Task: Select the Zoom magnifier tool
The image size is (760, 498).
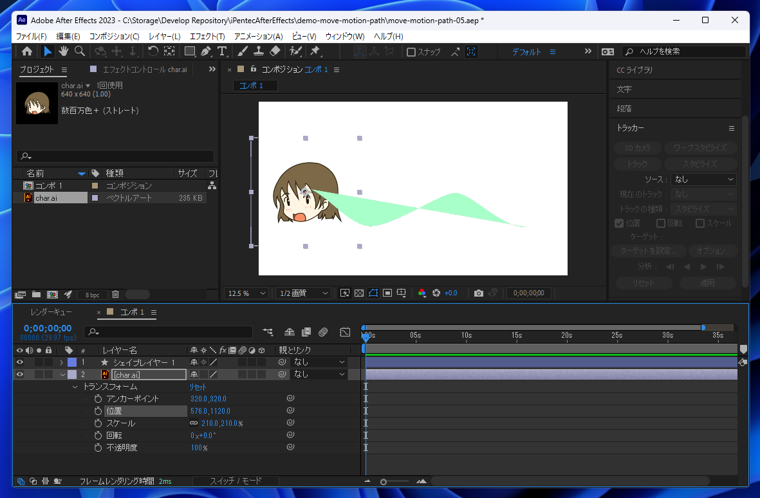Action: [x=79, y=52]
